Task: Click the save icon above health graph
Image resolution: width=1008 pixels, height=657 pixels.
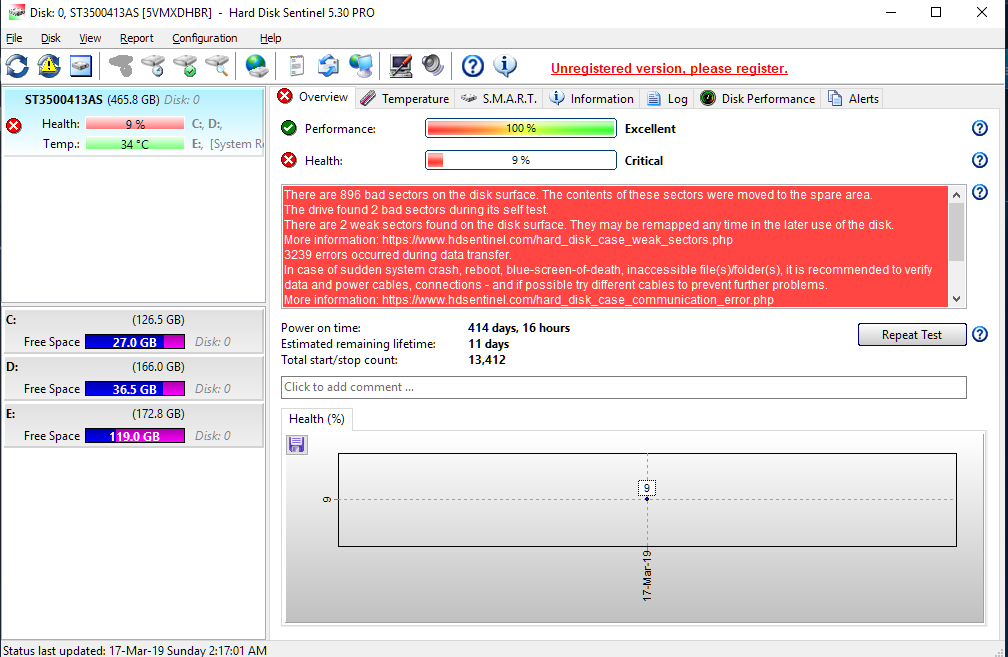Action: coord(296,445)
